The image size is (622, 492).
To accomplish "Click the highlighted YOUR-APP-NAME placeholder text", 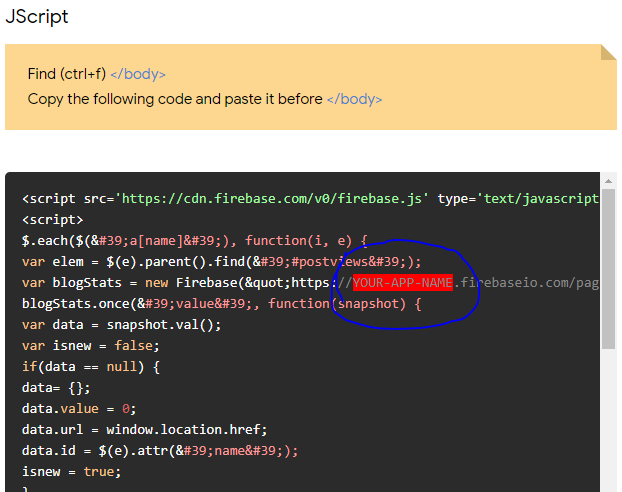I will pos(403,283).
